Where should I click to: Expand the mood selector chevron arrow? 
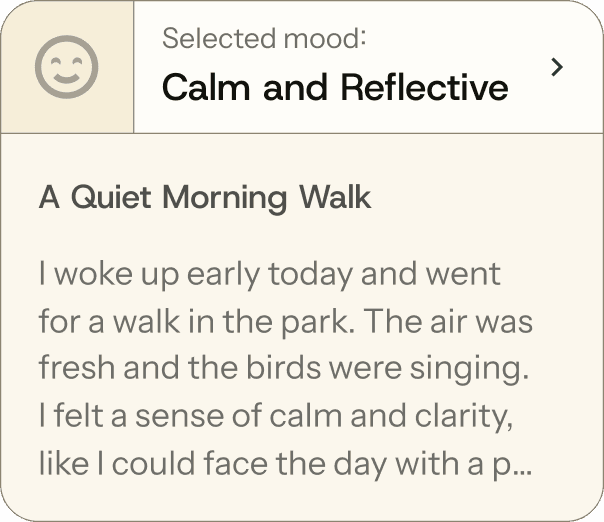(558, 67)
